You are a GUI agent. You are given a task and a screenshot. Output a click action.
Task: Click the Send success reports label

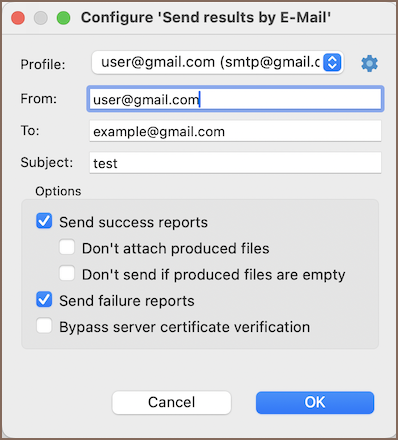(133, 222)
